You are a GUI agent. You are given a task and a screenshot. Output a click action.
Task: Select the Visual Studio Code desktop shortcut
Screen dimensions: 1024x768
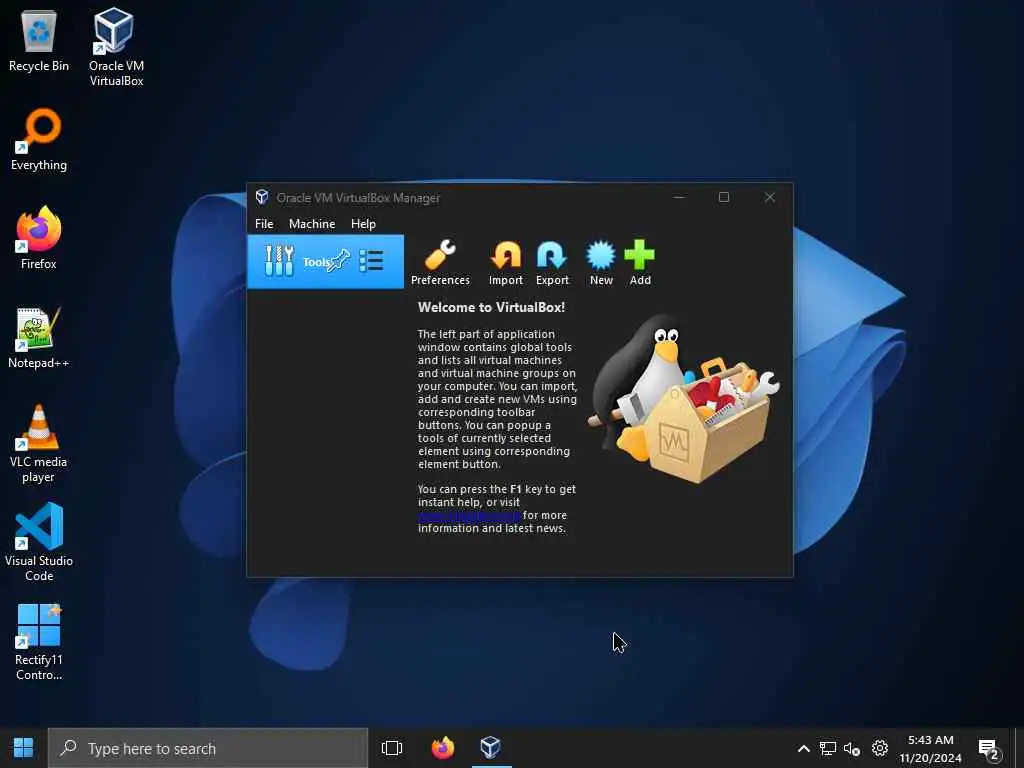(39, 542)
